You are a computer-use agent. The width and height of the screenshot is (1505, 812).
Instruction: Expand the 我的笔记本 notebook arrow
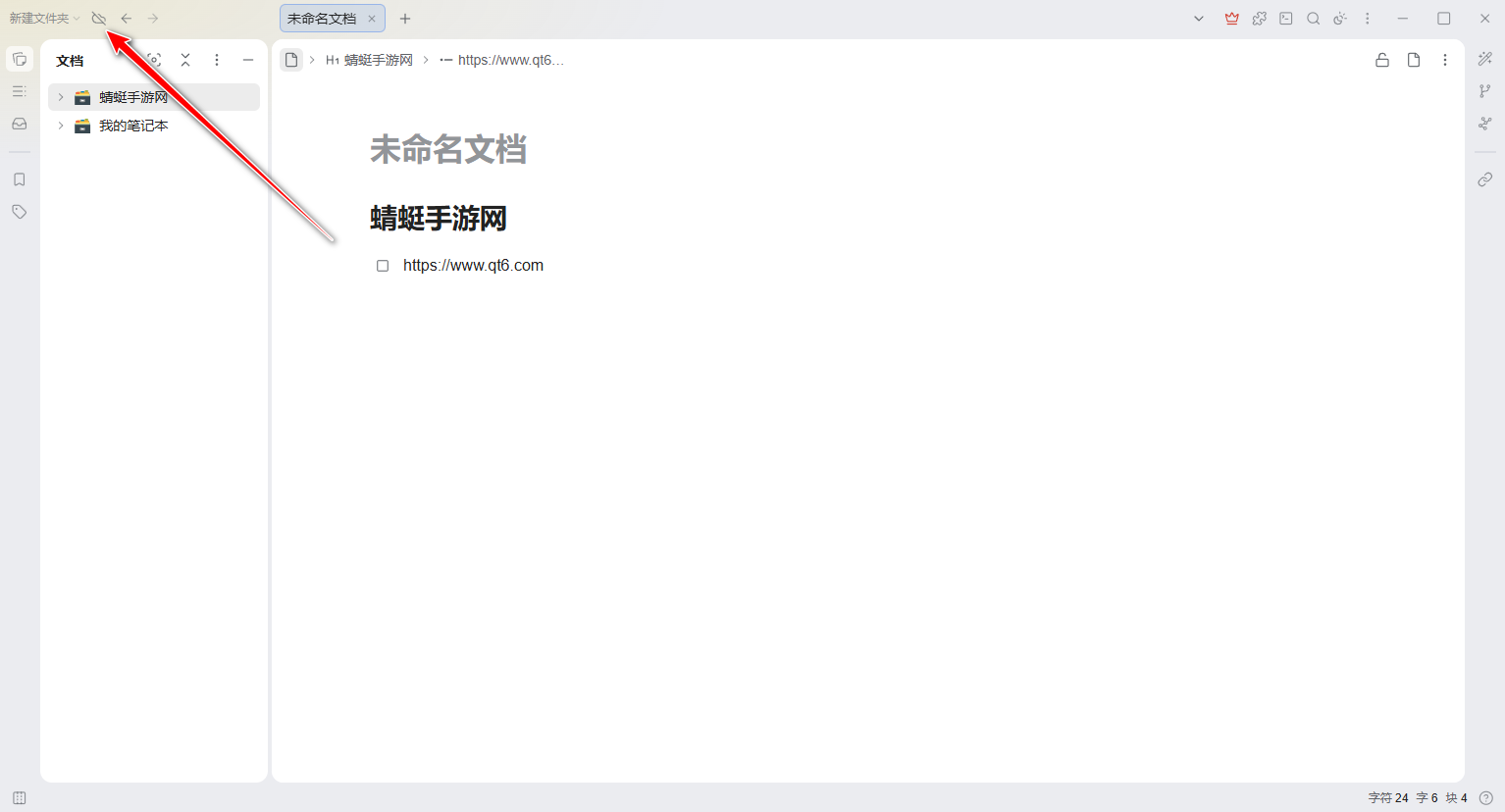61,126
